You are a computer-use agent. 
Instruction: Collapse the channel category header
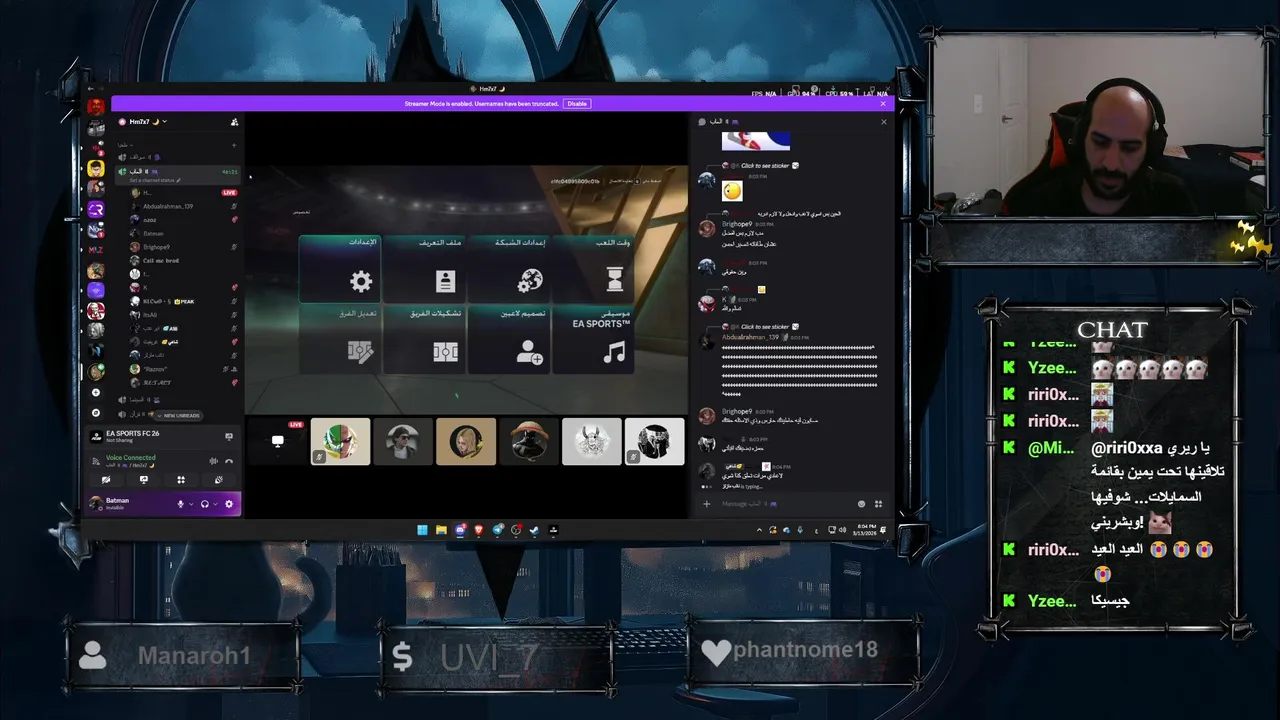[x=126, y=145]
